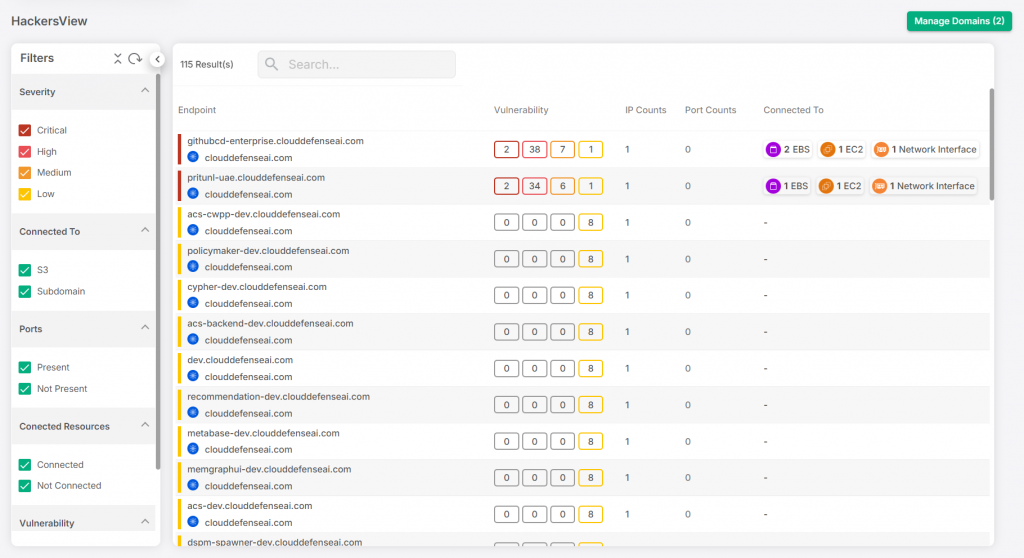
Task: Disable the Not Present ports checkbox
Action: point(26,389)
